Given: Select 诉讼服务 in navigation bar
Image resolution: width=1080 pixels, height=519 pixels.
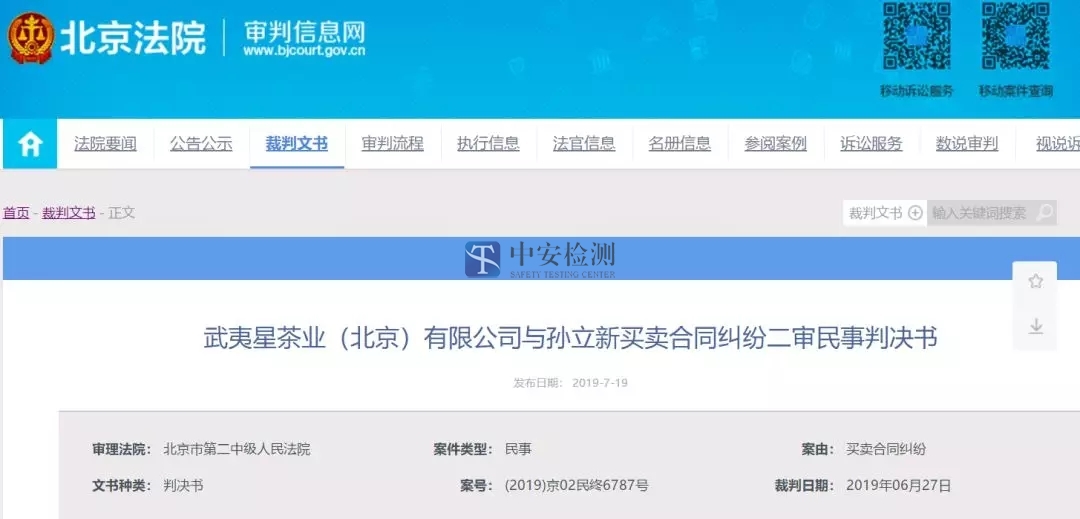Looking at the screenshot, I should click(871, 144).
